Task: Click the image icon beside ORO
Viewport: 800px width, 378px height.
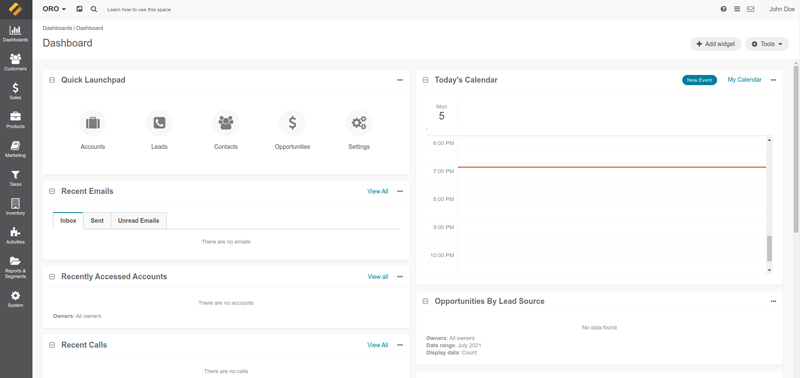Action: (x=79, y=9)
